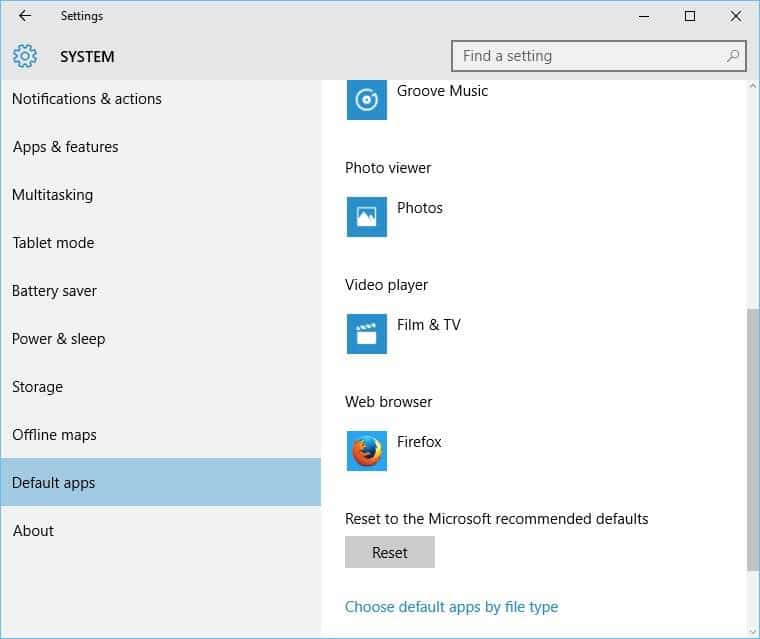Image resolution: width=760 pixels, height=639 pixels.
Task: Select Default apps in sidebar
Action: click(160, 482)
